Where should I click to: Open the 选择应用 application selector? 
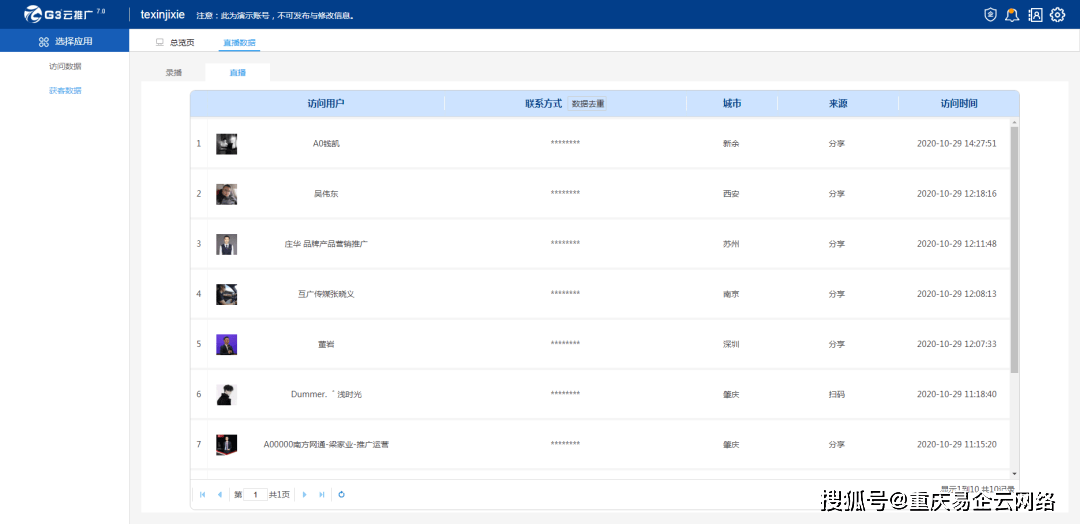point(65,41)
